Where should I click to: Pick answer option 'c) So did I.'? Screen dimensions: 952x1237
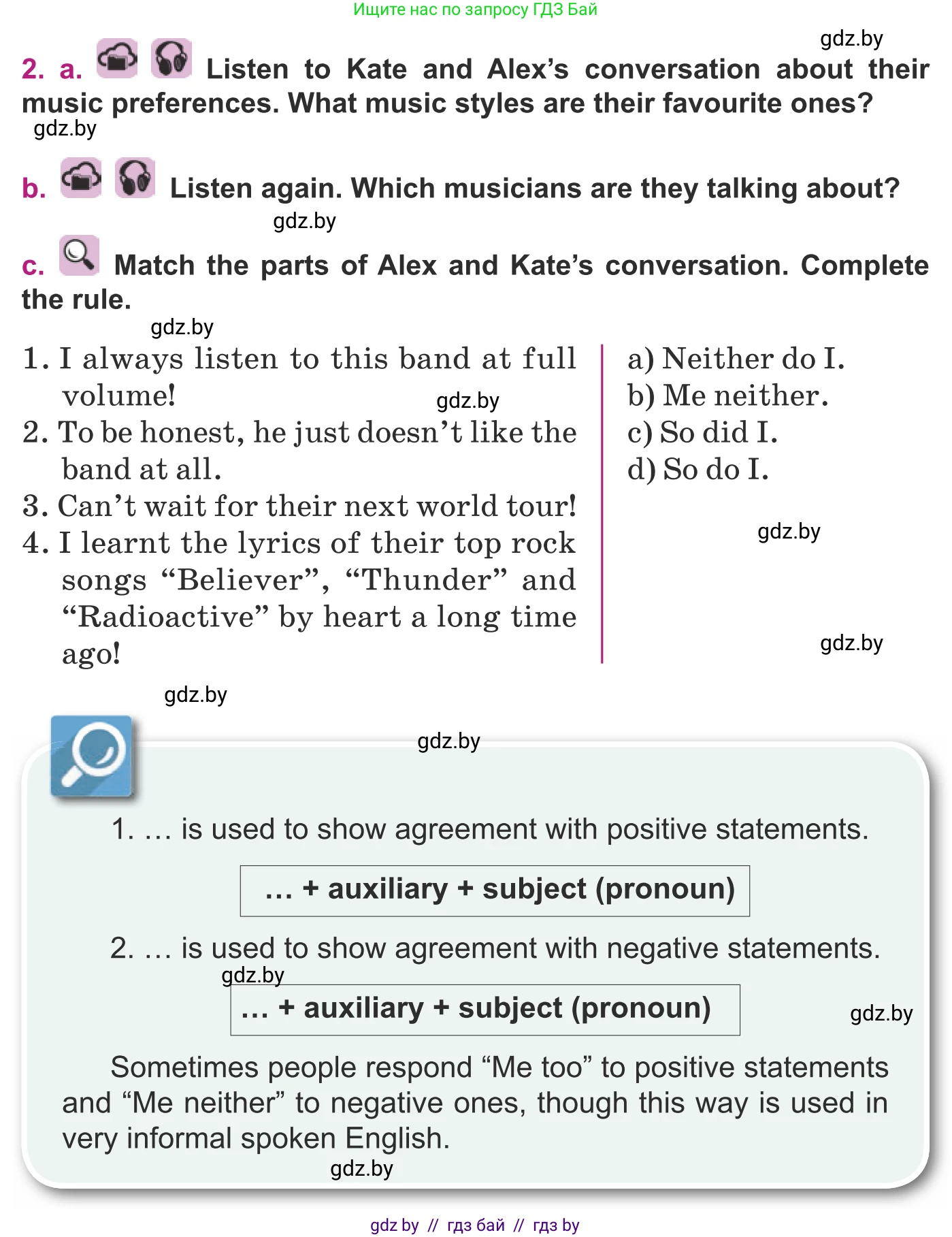coord(702,432)
